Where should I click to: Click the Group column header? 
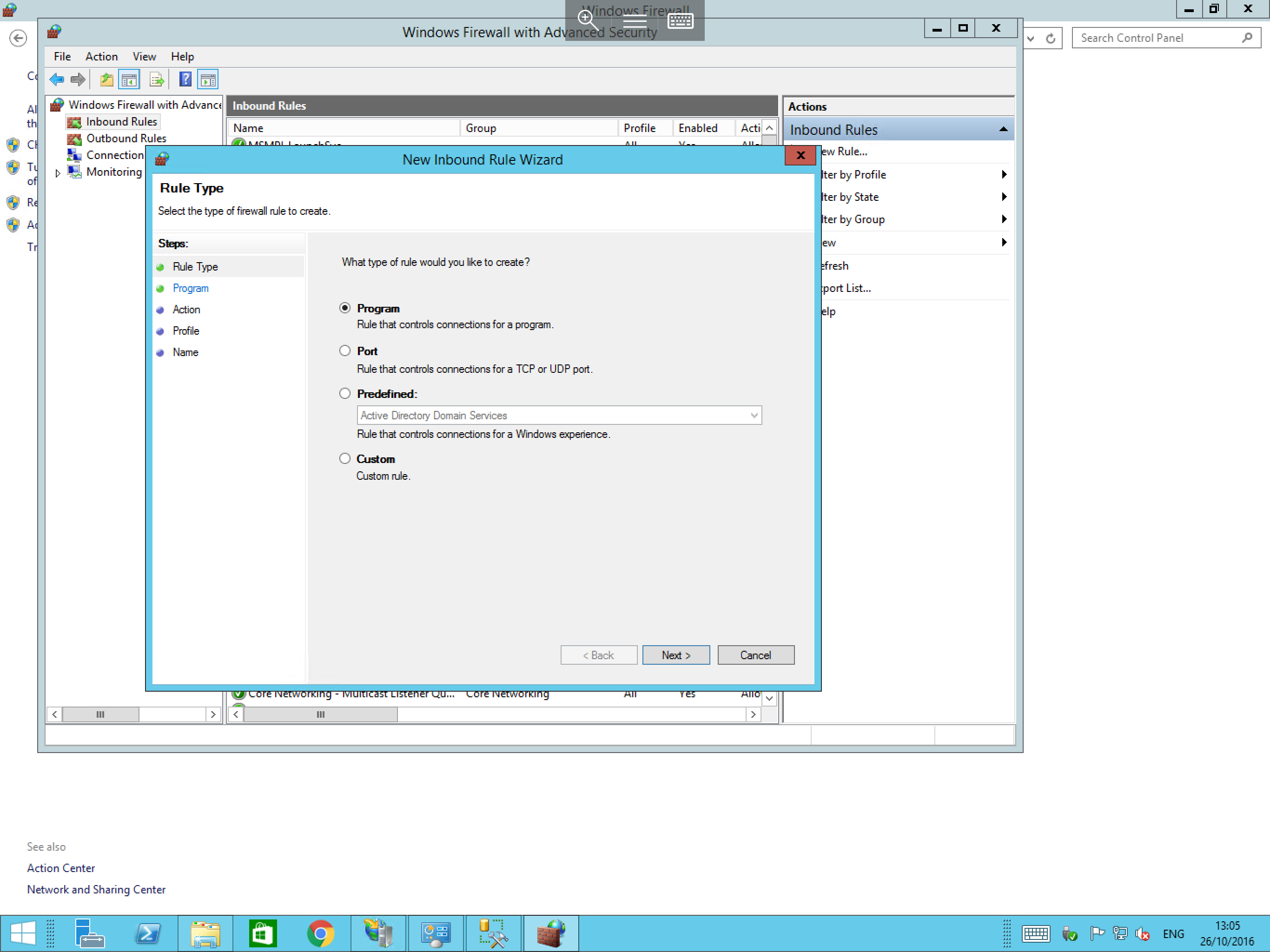(539, 127)
